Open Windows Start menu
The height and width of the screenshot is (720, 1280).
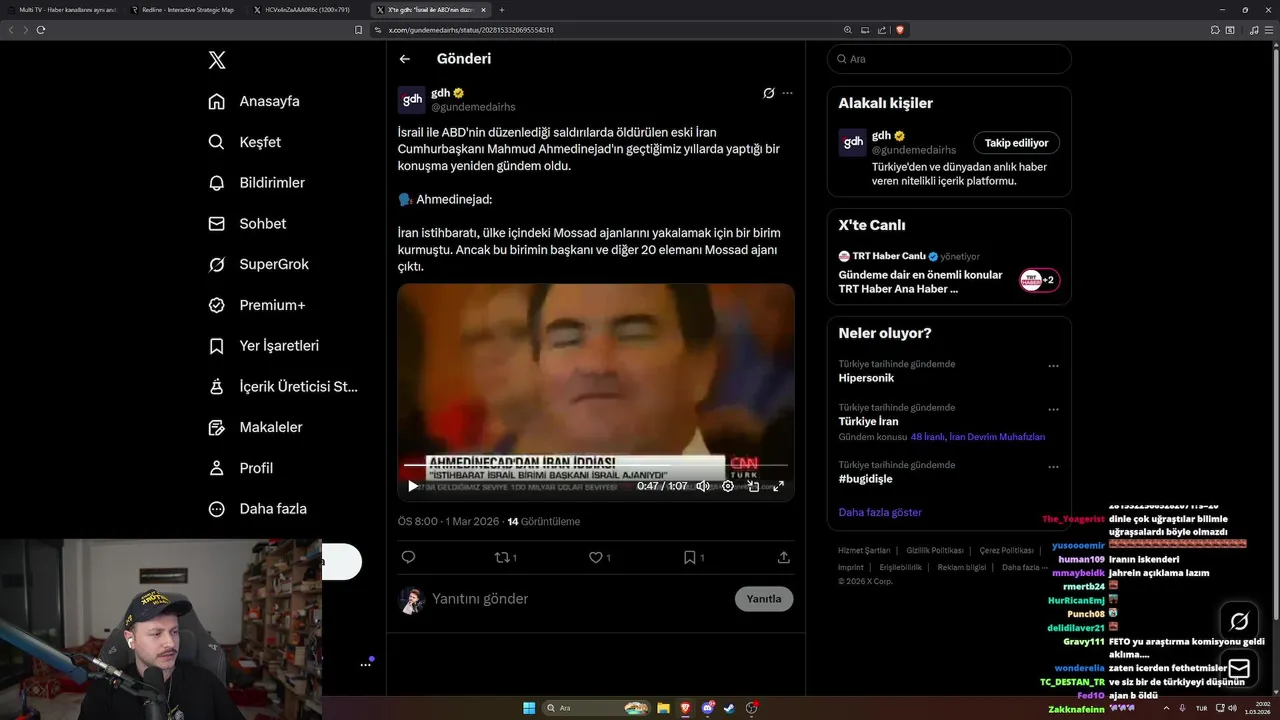tap(529, 708)
